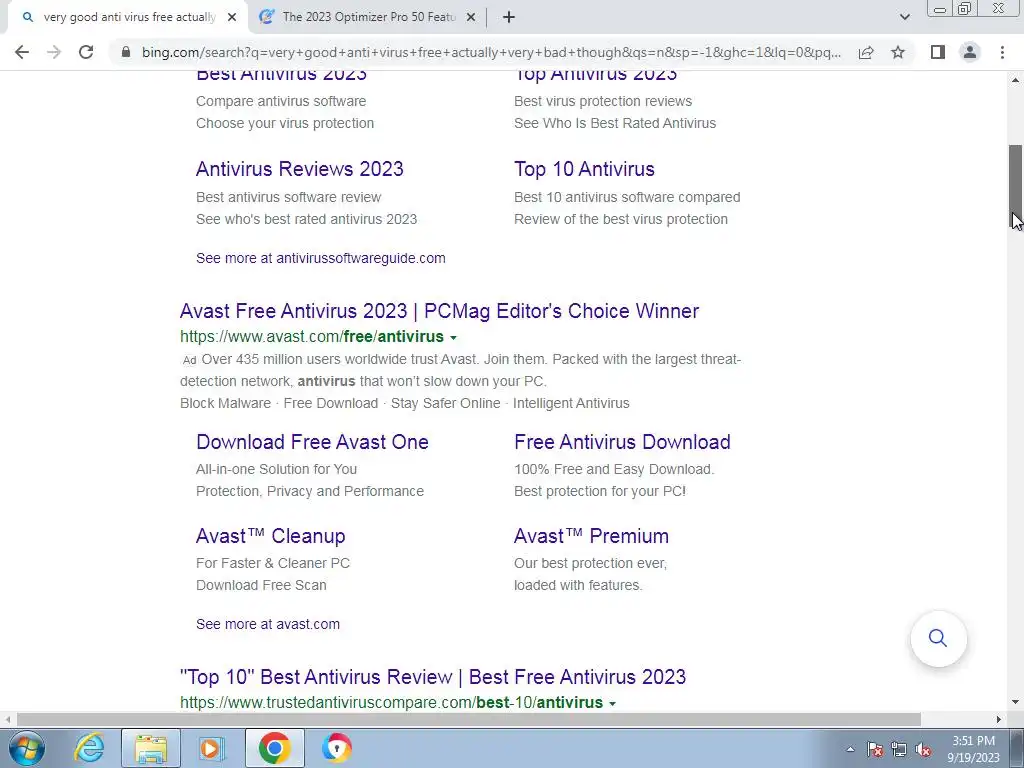Click the muted volume tray icon
1024x768 pixels.
click(923, 749)
